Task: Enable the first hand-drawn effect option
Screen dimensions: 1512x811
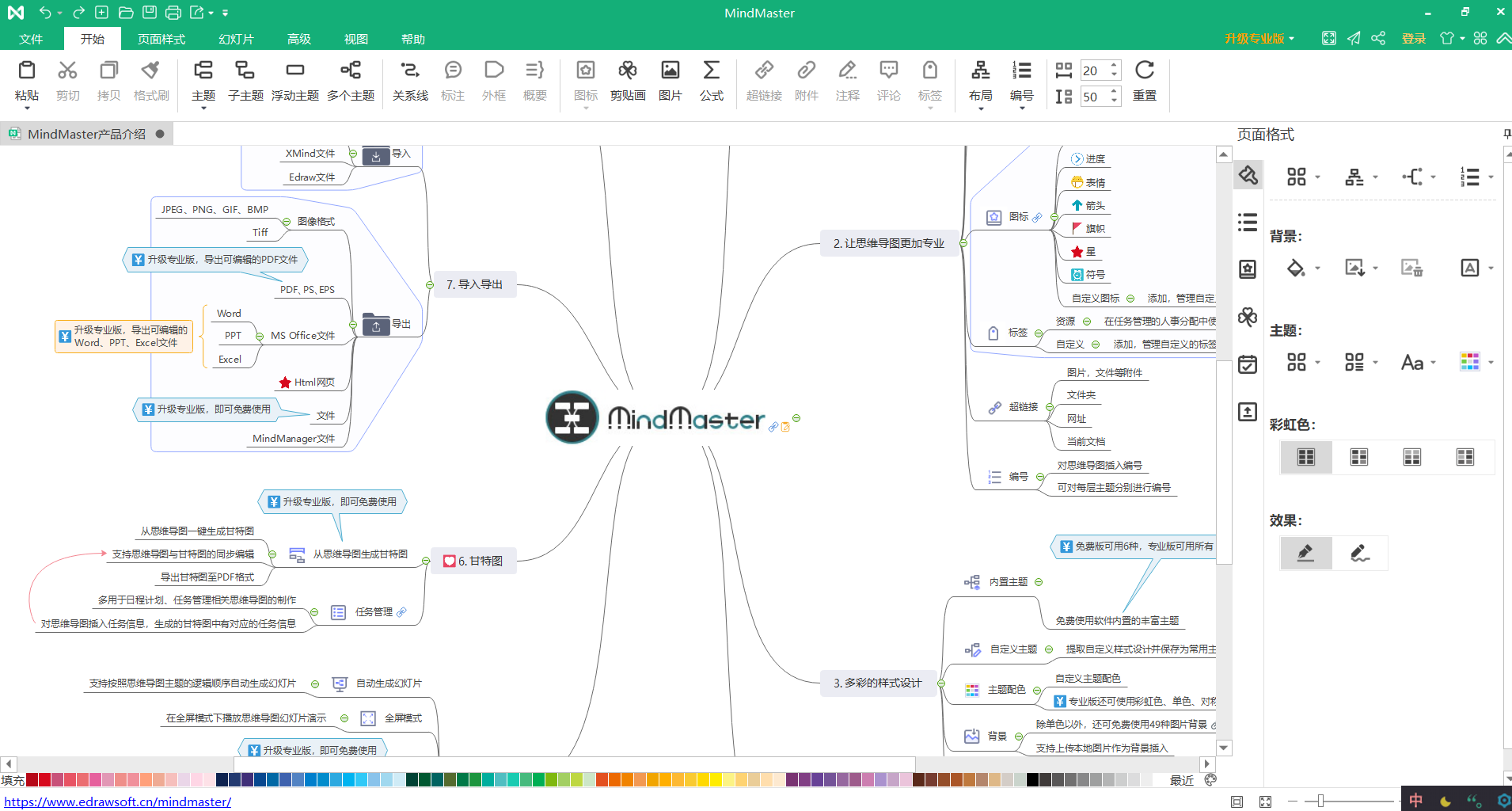Action: tap(1306, 553)
